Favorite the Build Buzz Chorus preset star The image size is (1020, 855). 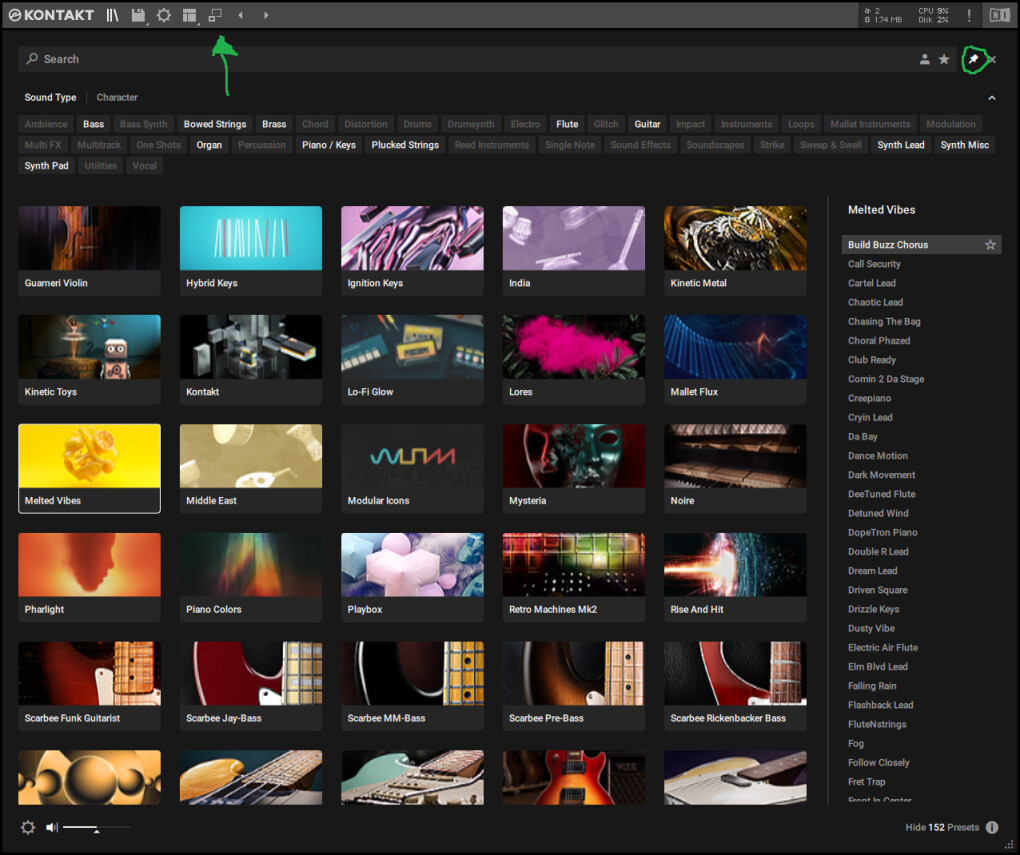point(990,245)
